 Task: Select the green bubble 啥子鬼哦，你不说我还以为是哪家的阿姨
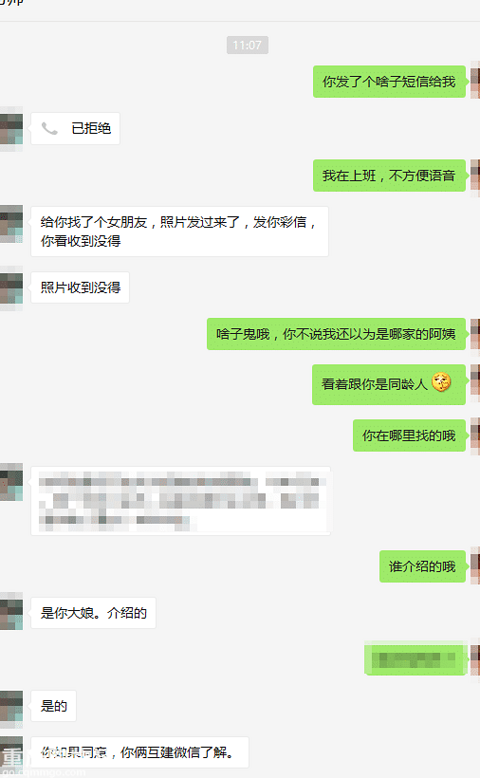tap(336, 334)
